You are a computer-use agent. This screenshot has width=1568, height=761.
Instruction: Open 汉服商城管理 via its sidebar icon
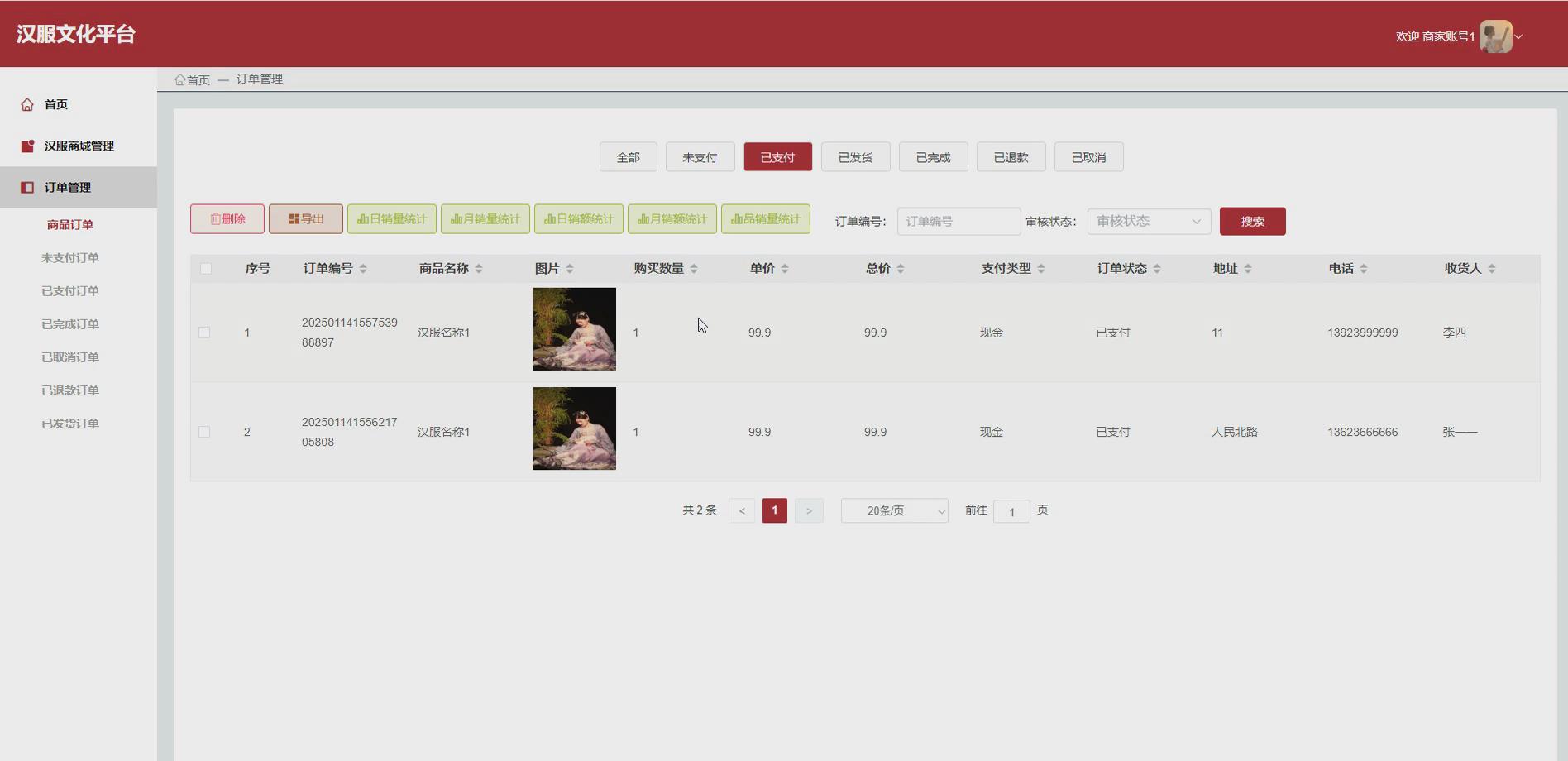click(26, 145)
